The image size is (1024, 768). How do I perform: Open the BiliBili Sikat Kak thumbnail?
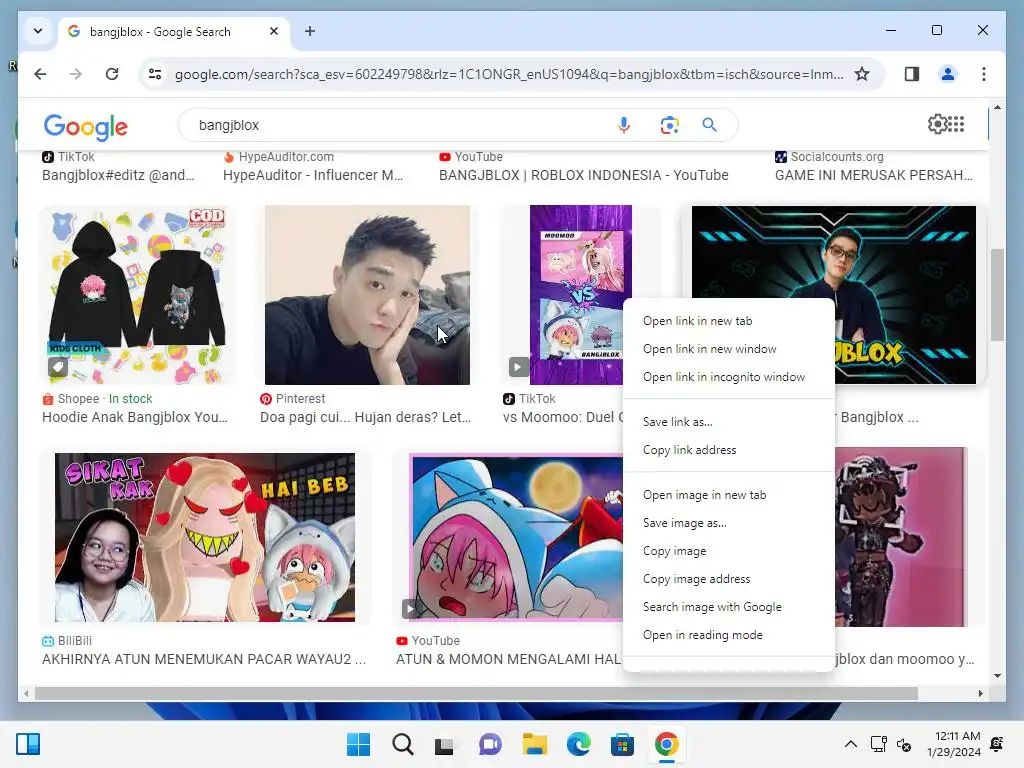pos(204,537)
